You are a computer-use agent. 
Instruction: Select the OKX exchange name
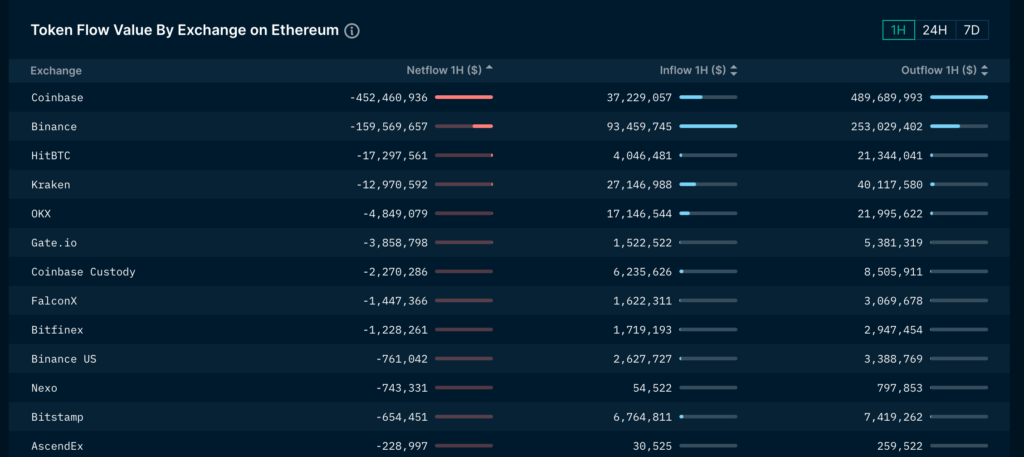point(41,213)
